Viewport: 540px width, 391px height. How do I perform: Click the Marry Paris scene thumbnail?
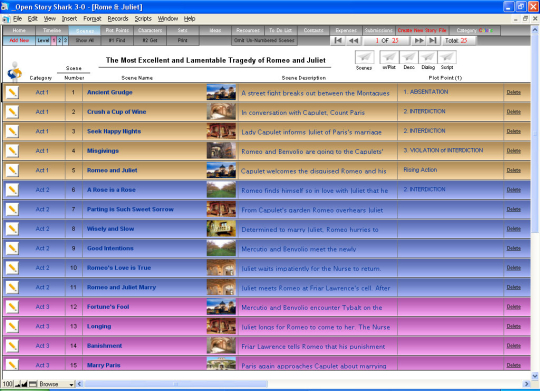(221, 364)
